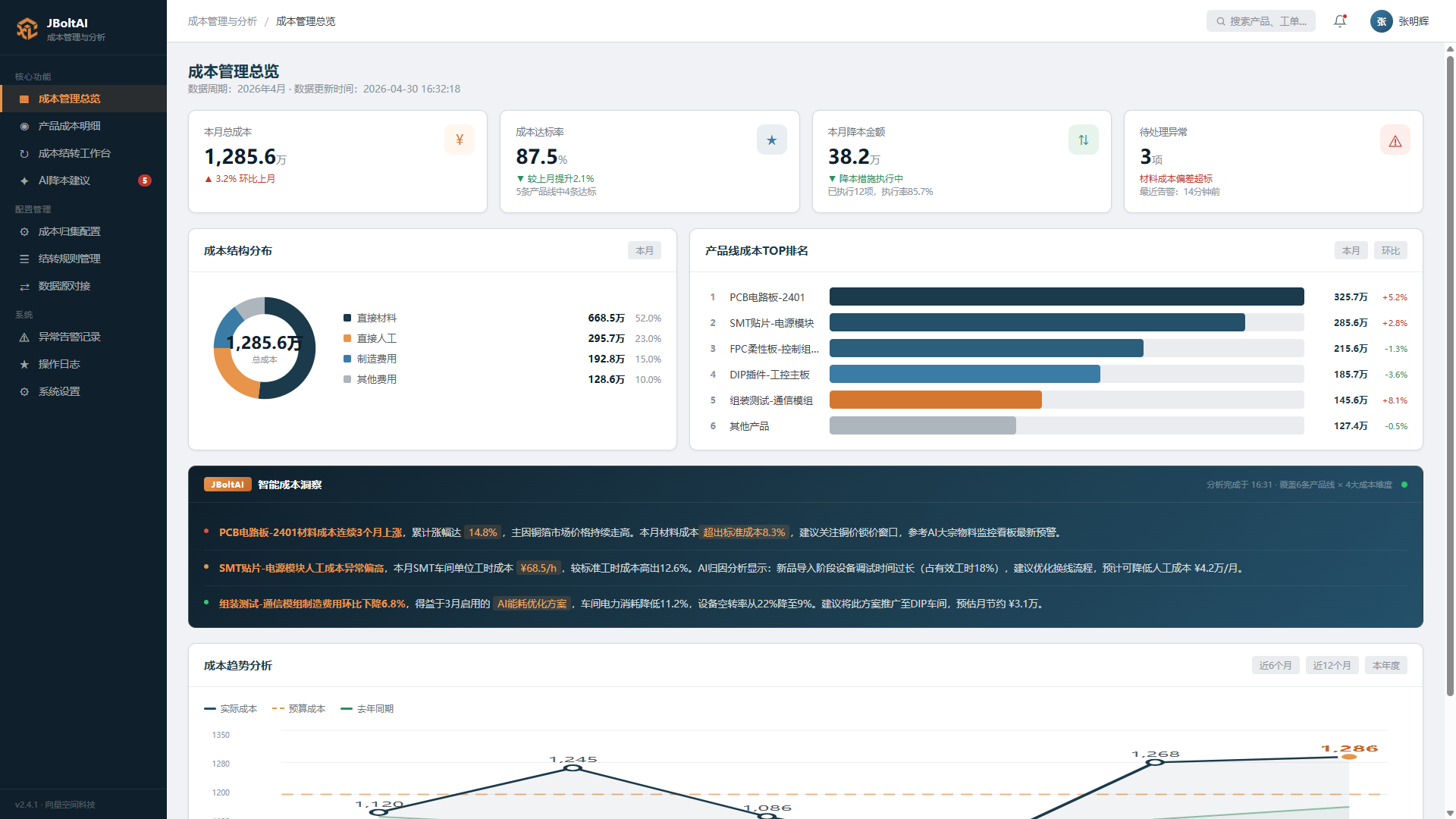The height and width of the screenshot is (819, 1456).
Task: Click 成本管理与分析 breadcrumb link
Action: (222, 21)
